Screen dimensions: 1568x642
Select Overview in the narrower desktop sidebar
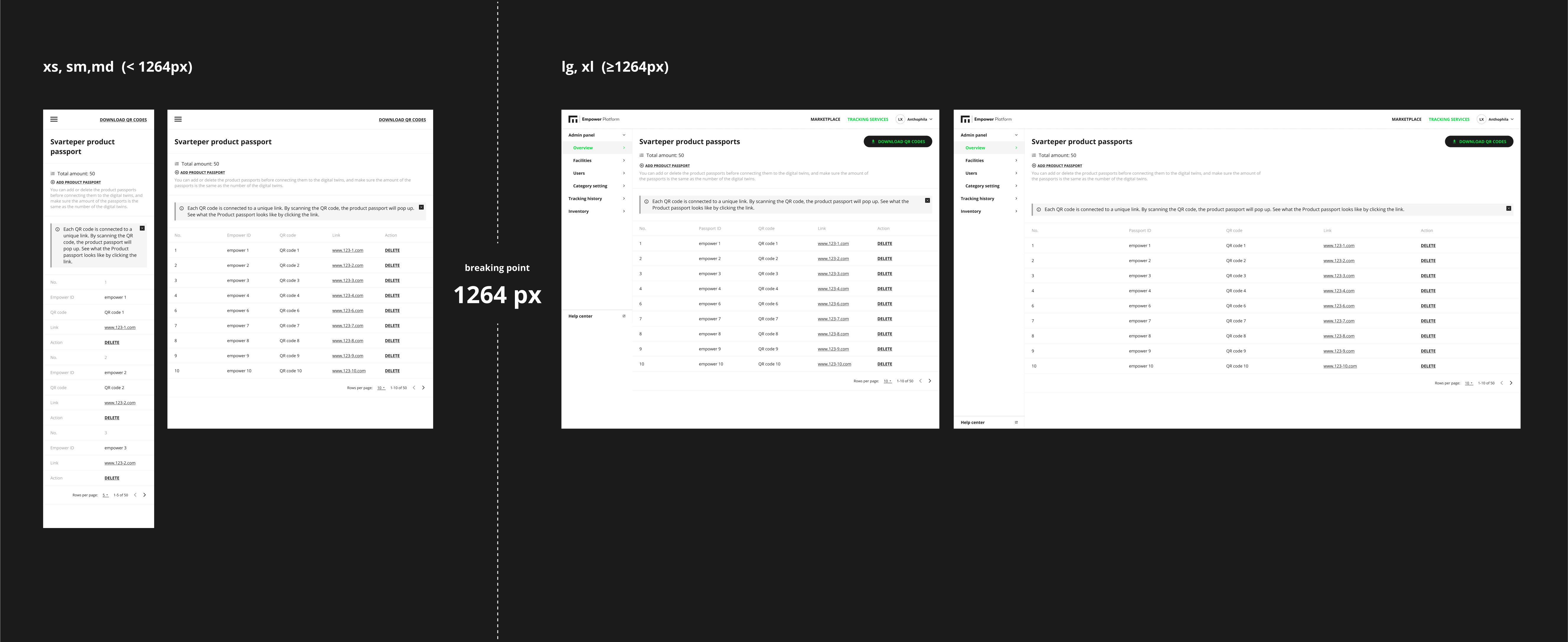tap(596, 148)
